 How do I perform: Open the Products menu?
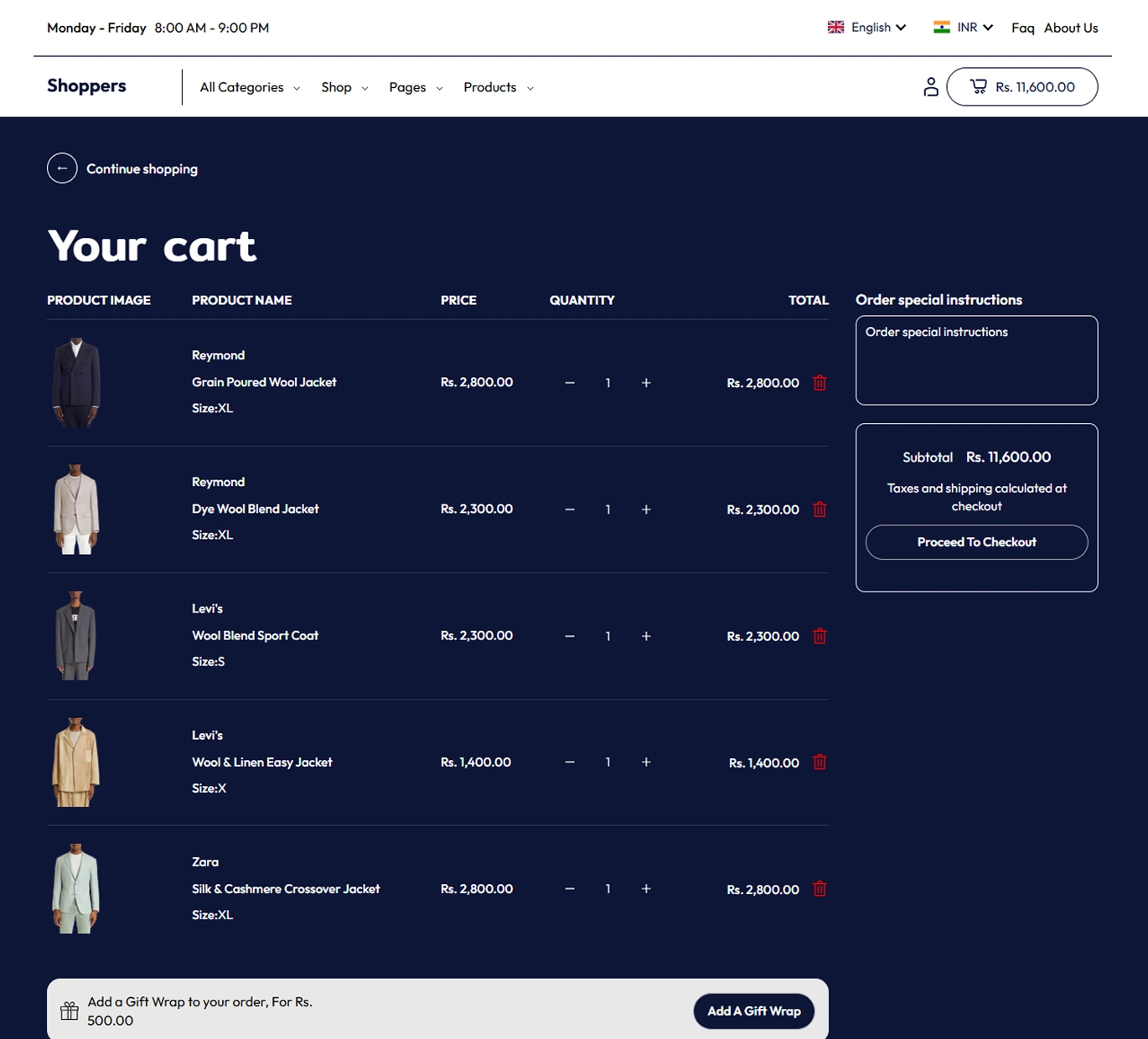[x=498, y=87]
